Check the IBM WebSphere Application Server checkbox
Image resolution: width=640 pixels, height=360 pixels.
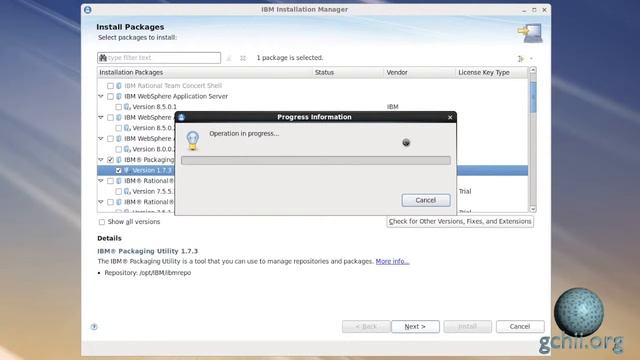(x=110, y=96)
